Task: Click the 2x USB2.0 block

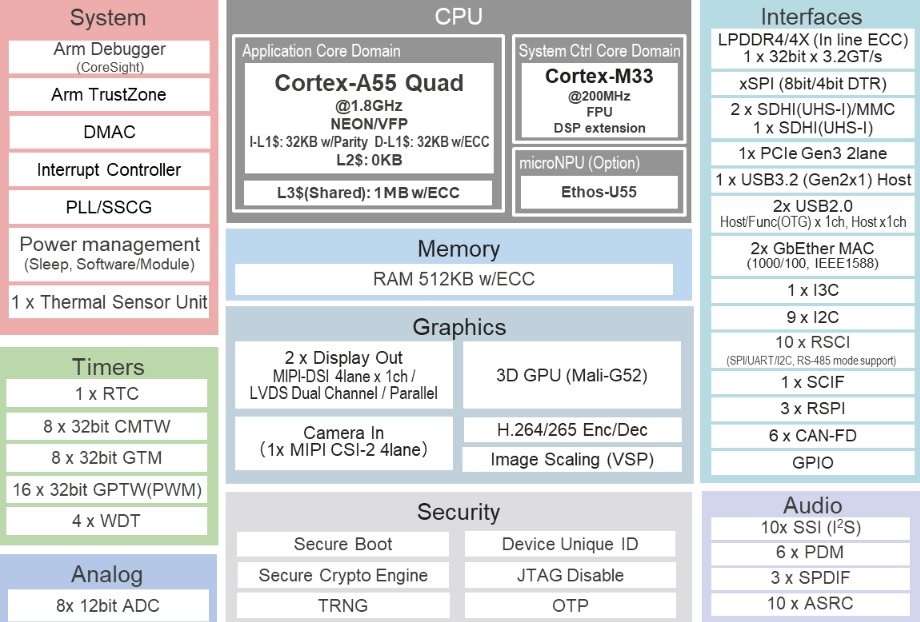Action: [x=813, y=214]
